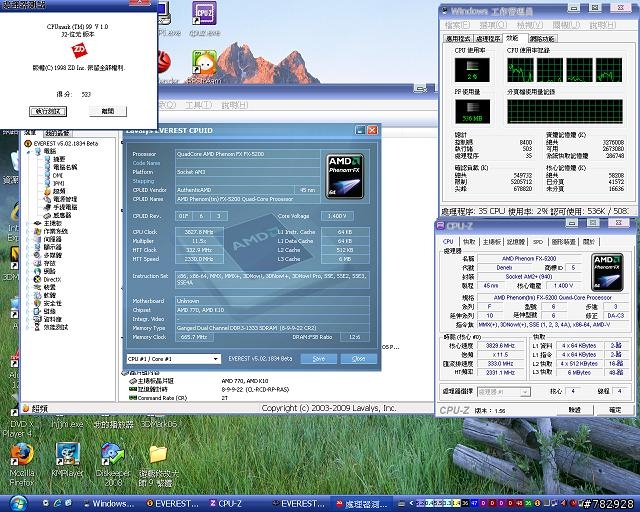Select the 超頻 overclock item in EVEREST tree

click(x=55, y=191)
